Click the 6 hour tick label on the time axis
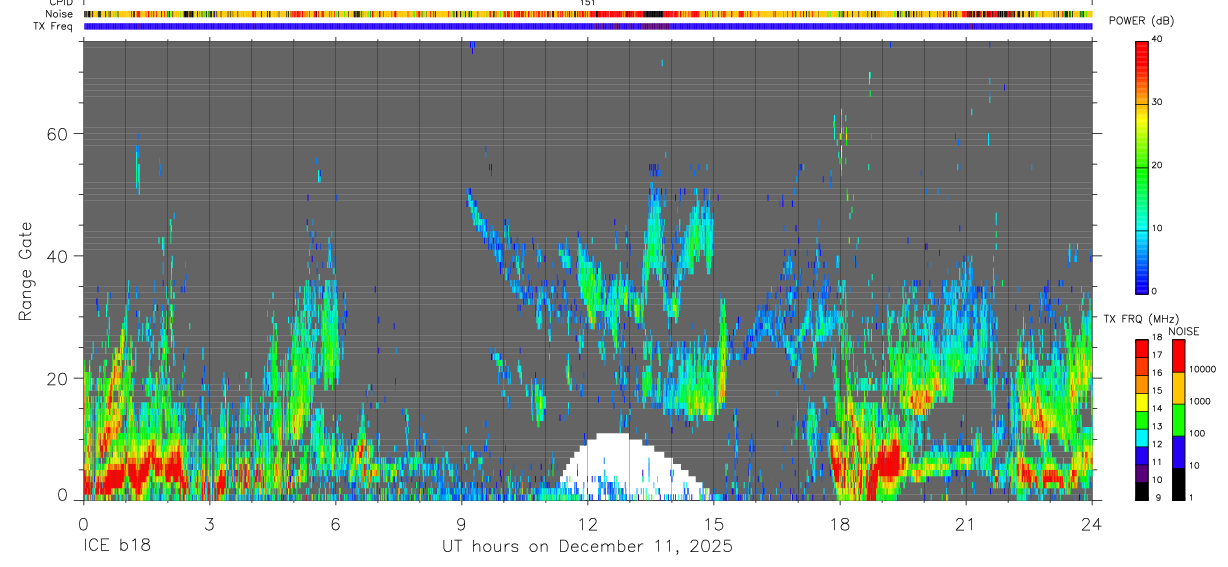 pos(335,524)
